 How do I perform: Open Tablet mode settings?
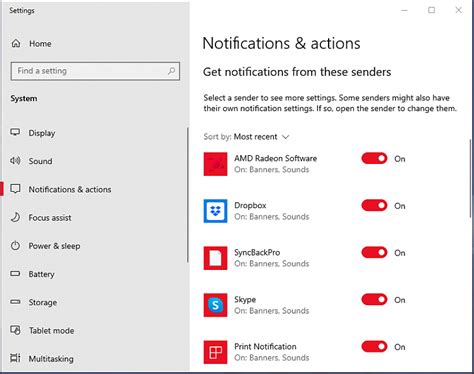51,331
